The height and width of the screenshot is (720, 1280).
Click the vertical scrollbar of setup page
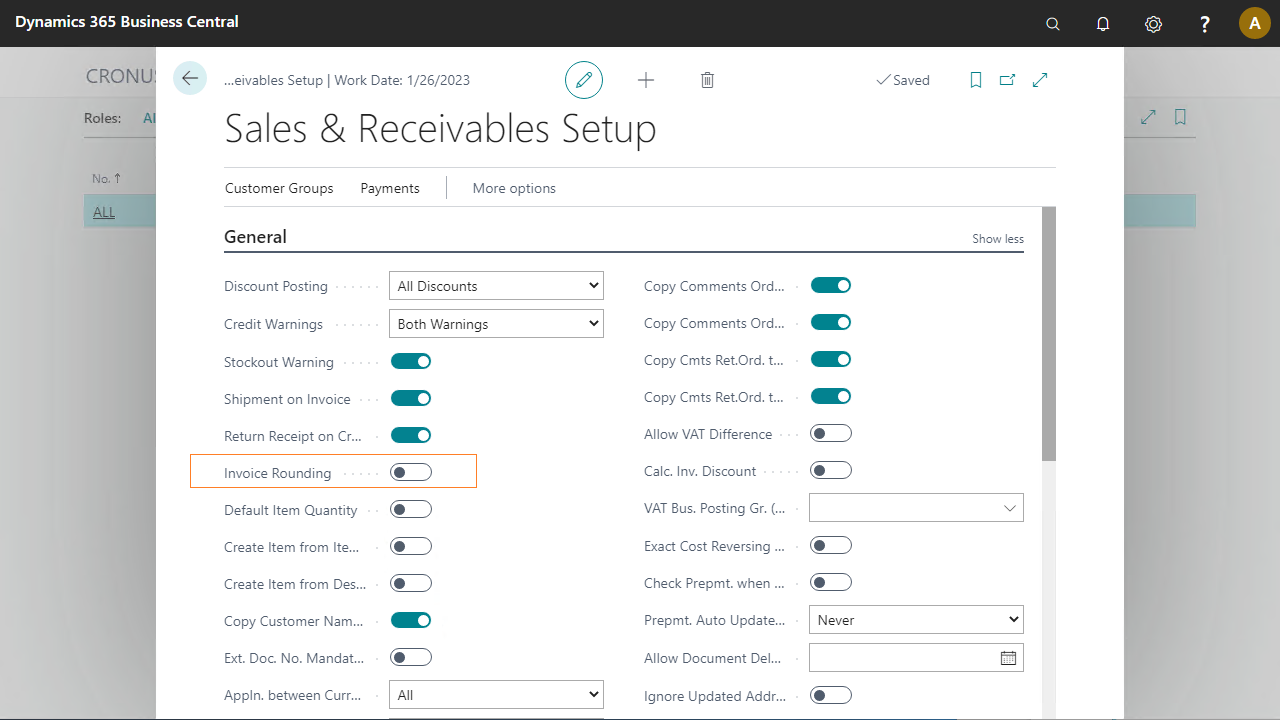click(1048, 334)
